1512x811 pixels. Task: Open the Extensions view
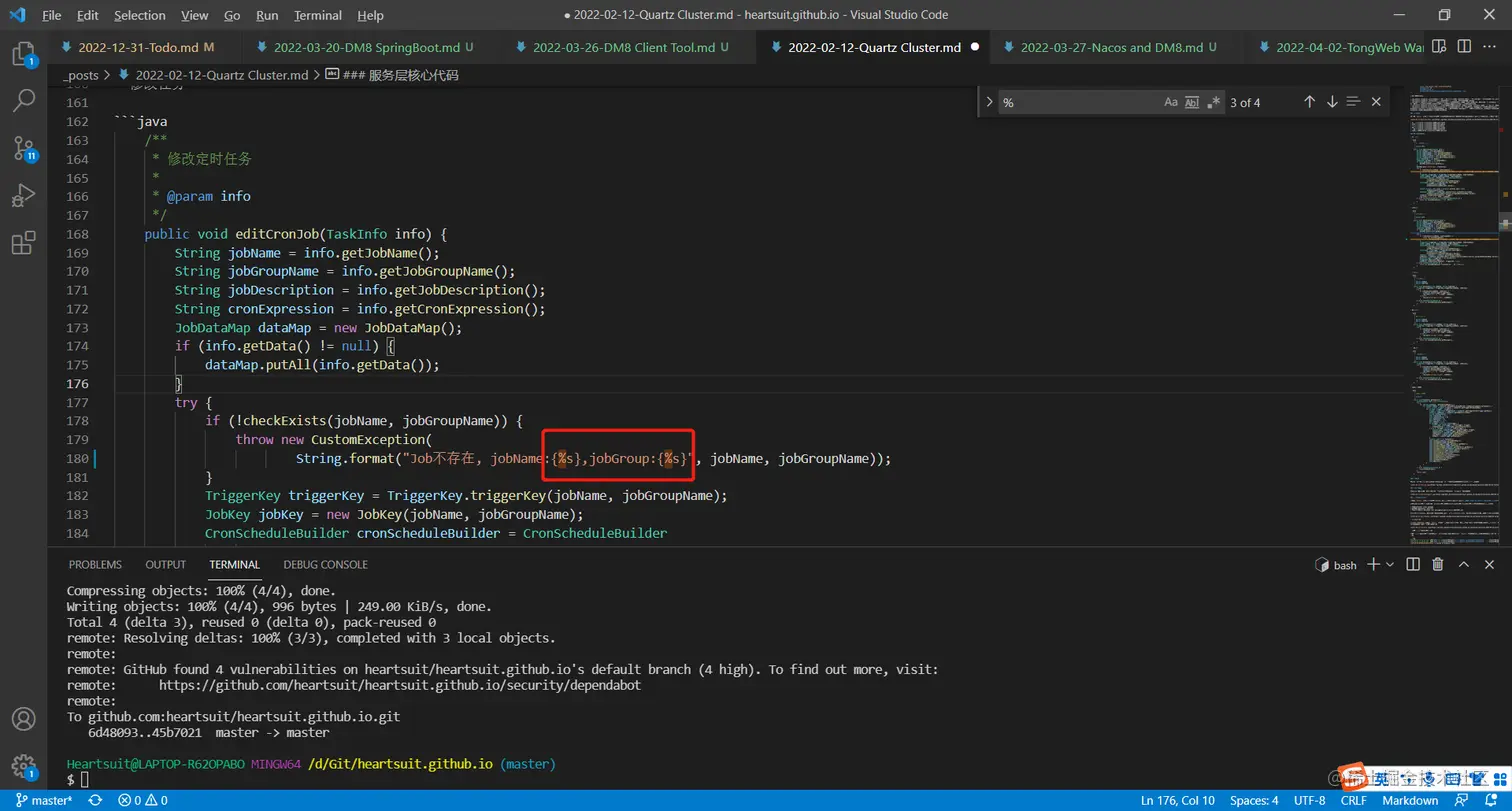(x=23, y=242)
